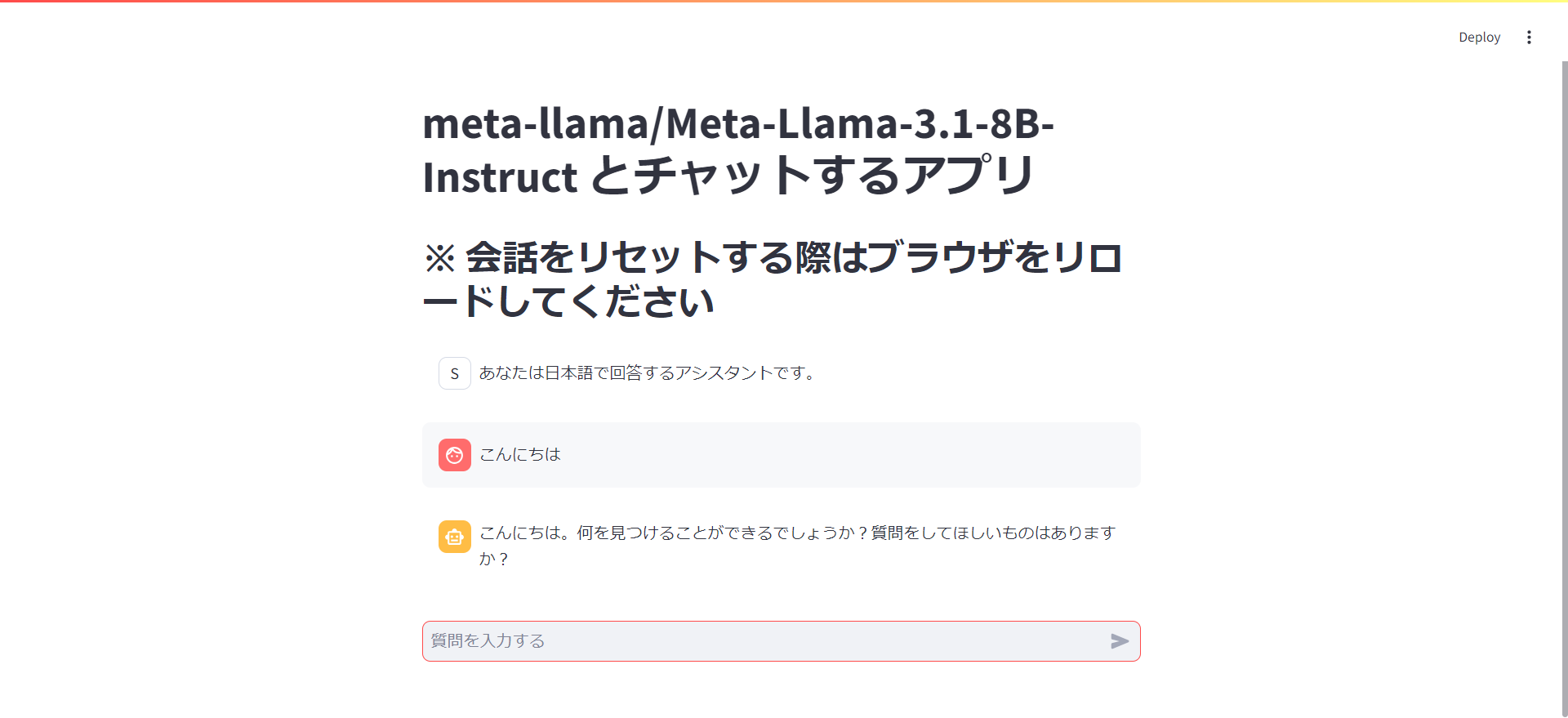1568x718 pixels.
Task: Click the send message arrow icon
Action: pos(1120,641)
